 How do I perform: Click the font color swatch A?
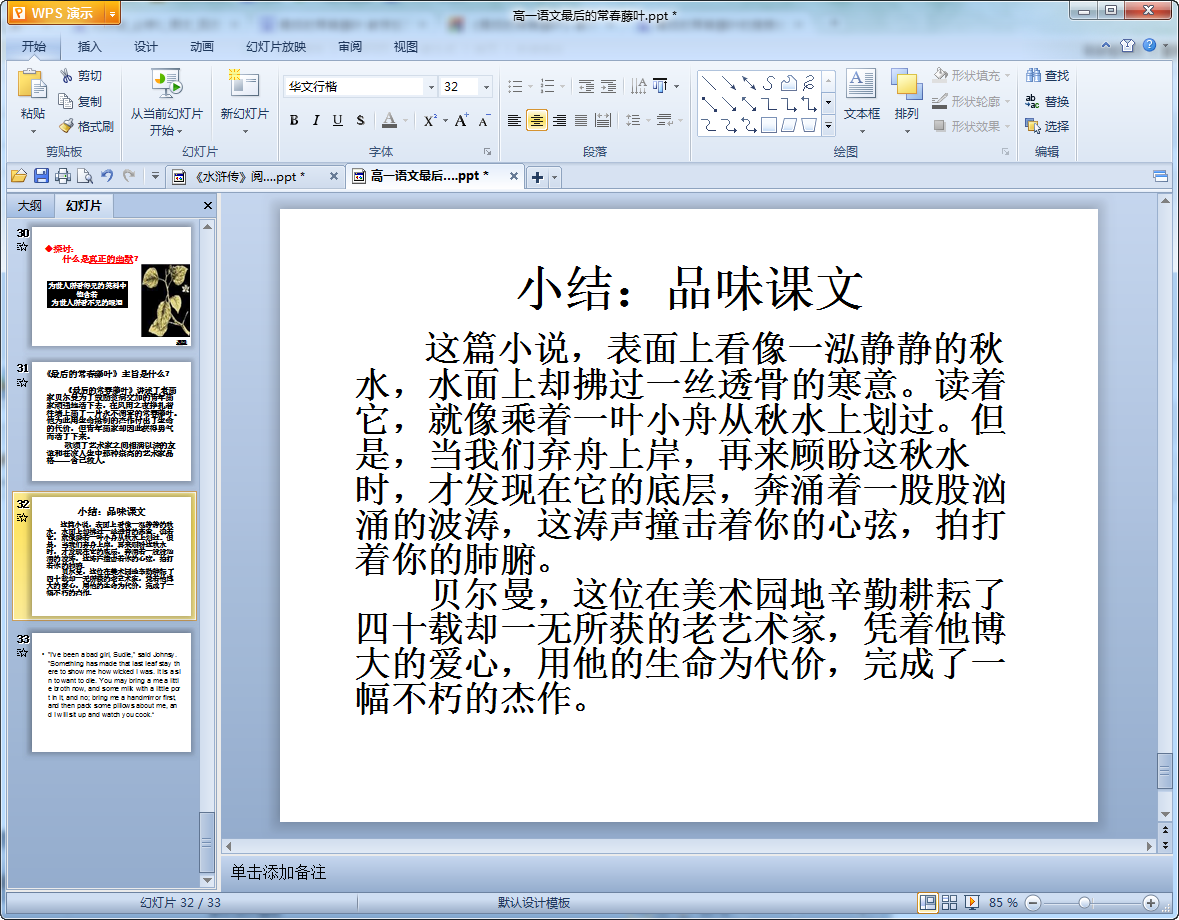pos(389,120)
